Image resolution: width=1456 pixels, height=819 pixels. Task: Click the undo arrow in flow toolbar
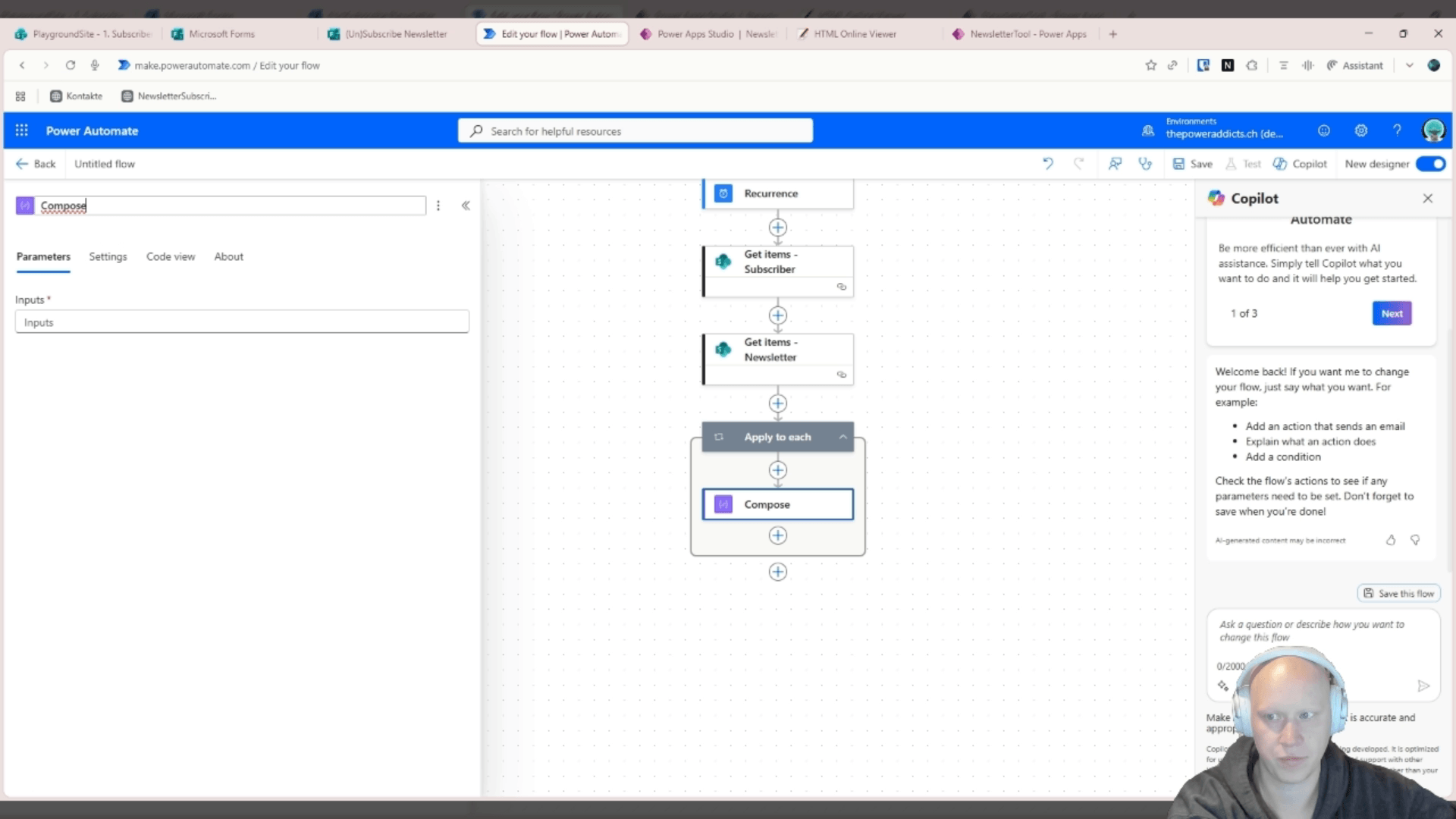[x=1048, y=164]
